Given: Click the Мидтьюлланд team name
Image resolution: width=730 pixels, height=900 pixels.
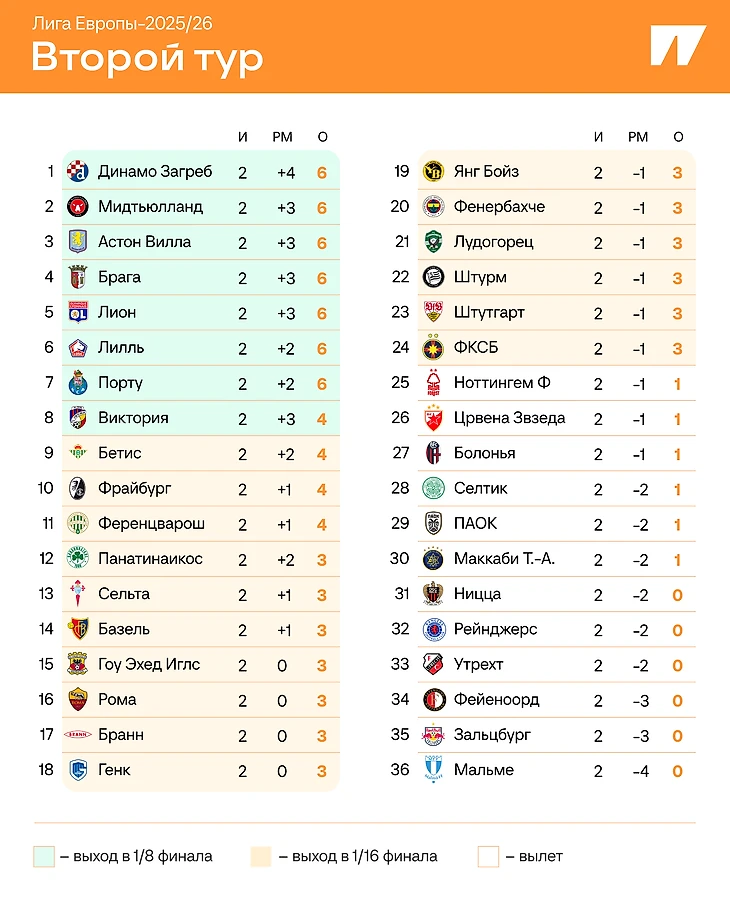Looking at the screenshot, I should coord(150,207).
